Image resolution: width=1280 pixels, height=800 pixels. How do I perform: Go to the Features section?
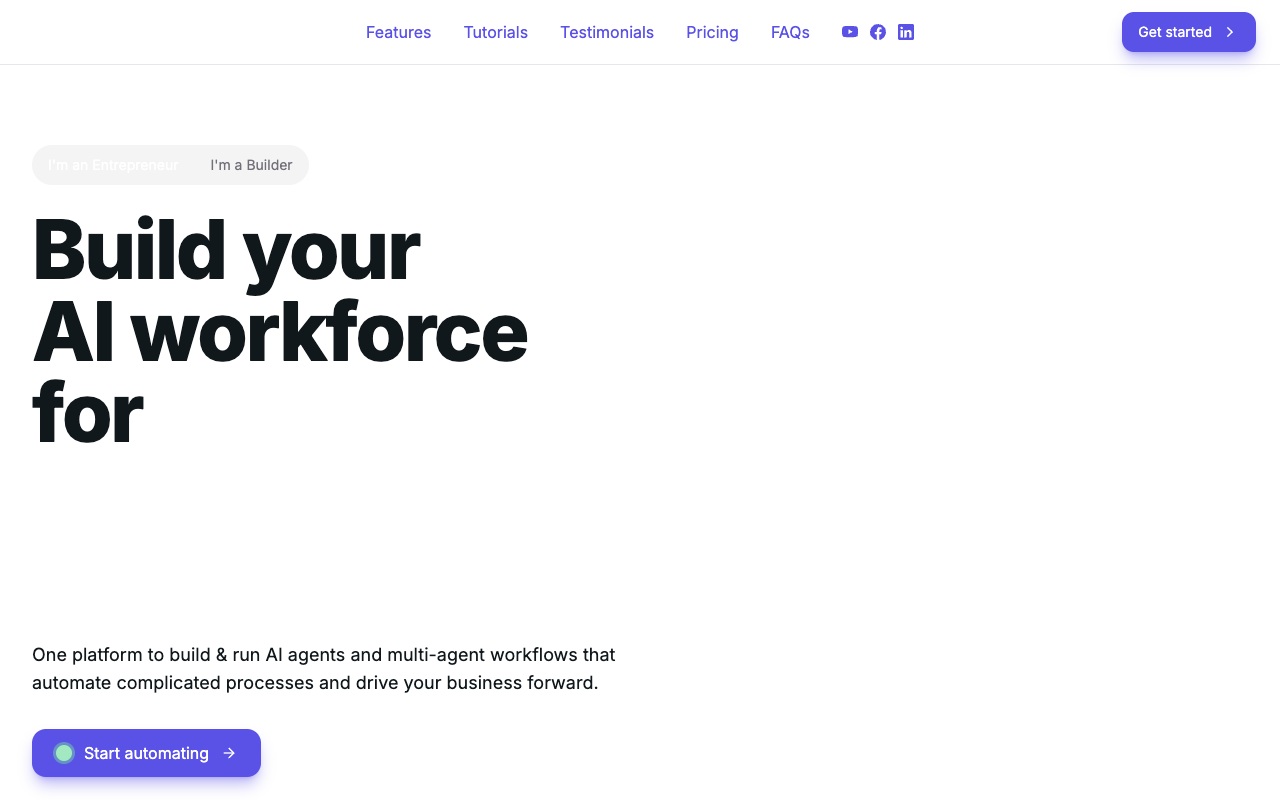click(x=398, y=32)
